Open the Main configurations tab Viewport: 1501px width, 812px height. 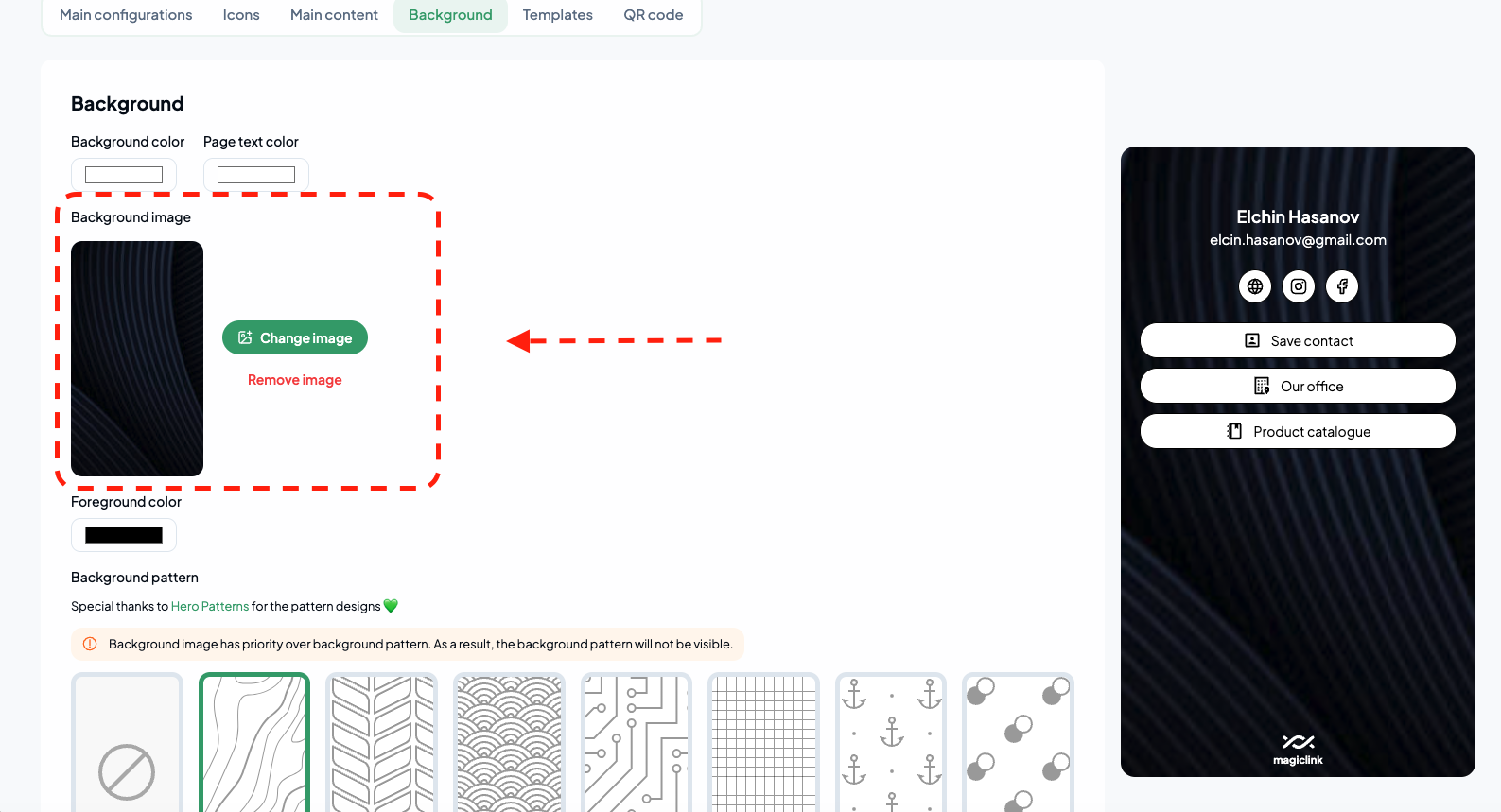126,15
